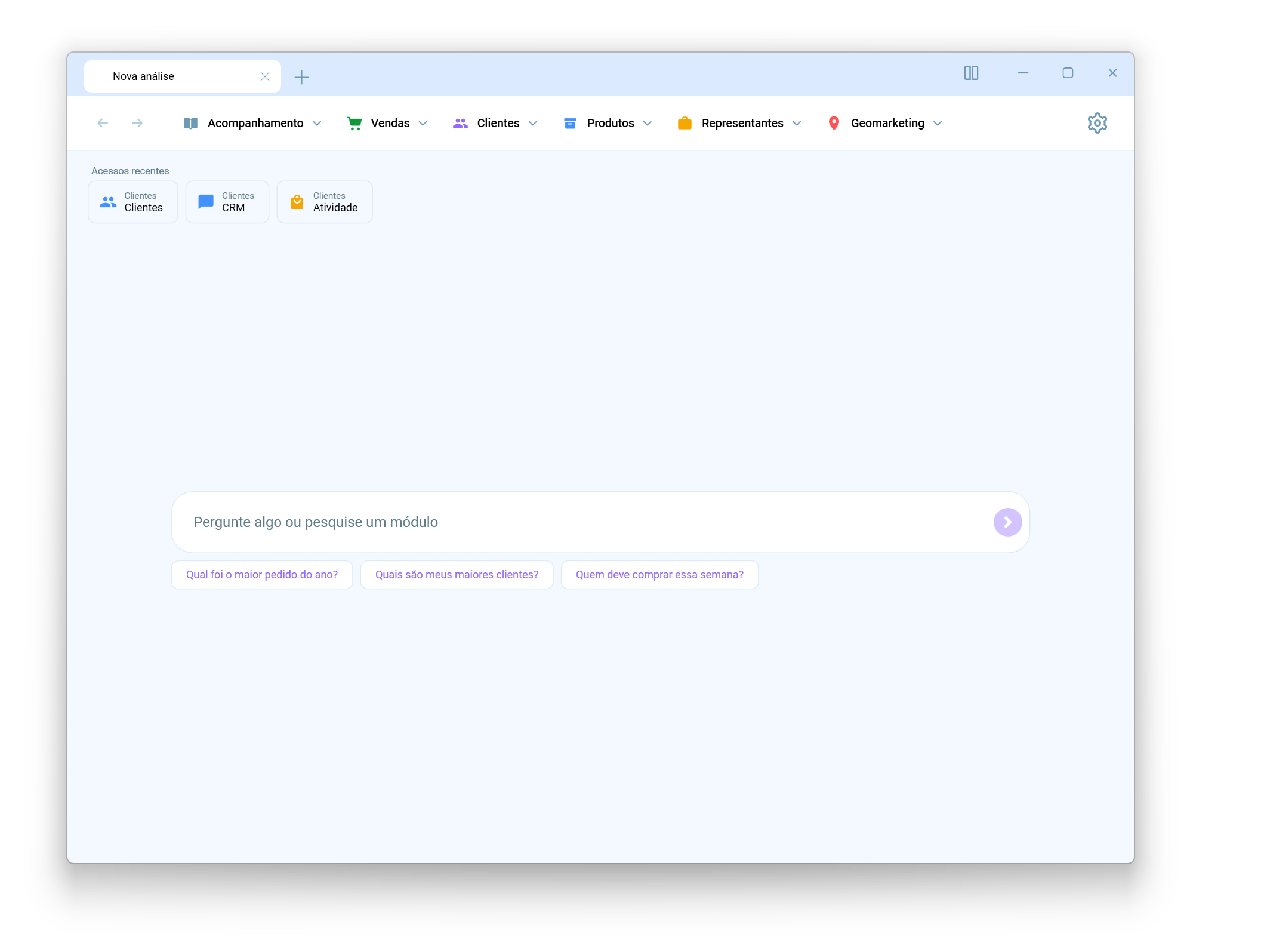
Task: Expand the Produtos dropdown chevron
Action: coord(648,124)
